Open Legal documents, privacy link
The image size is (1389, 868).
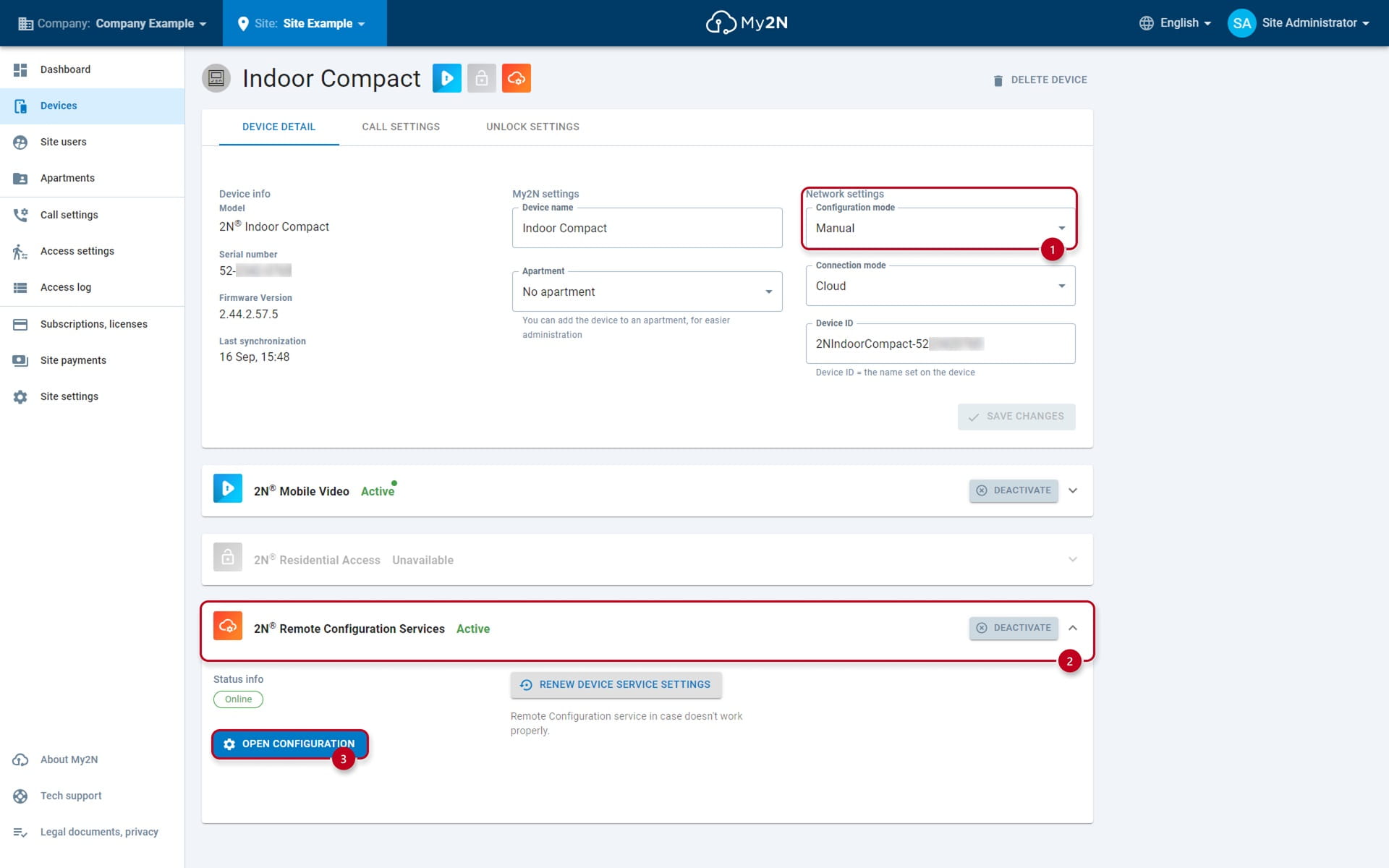pos(92,832)
